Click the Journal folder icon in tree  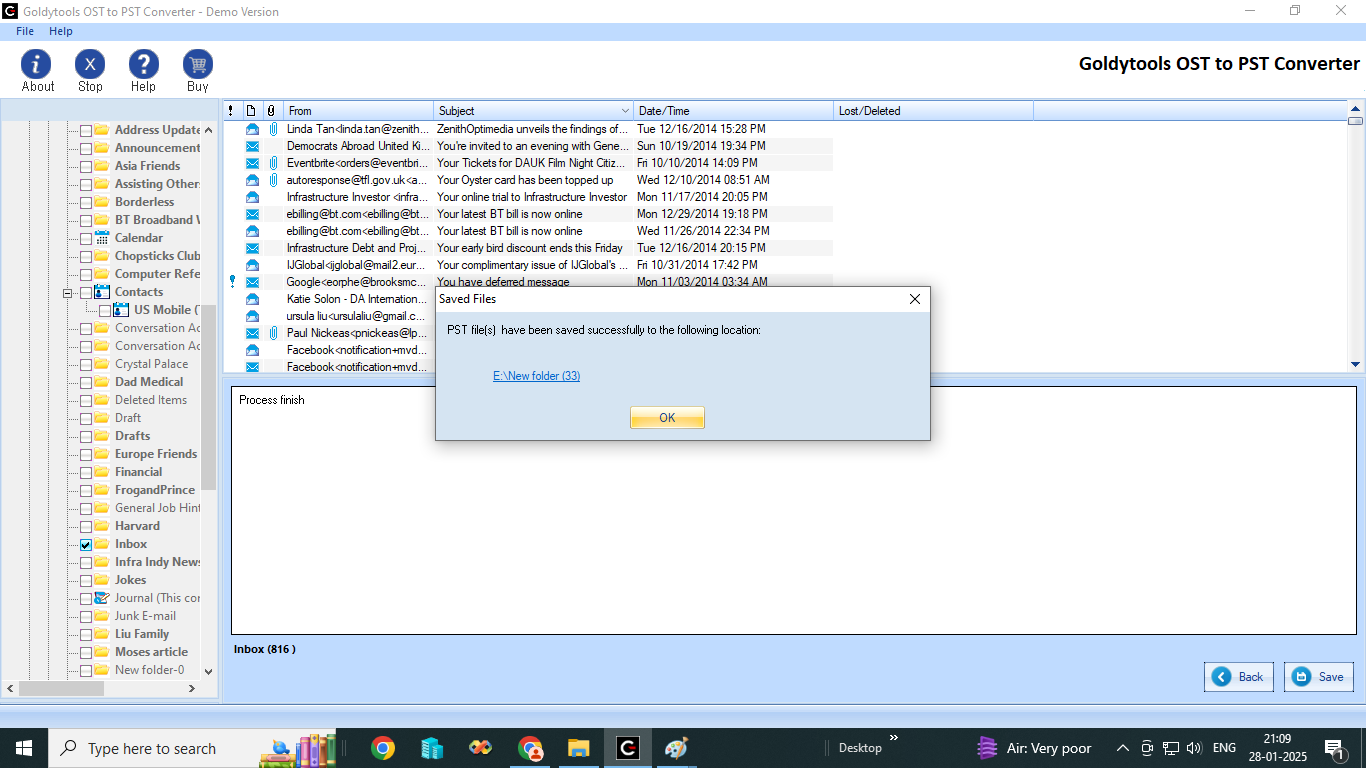102,598
